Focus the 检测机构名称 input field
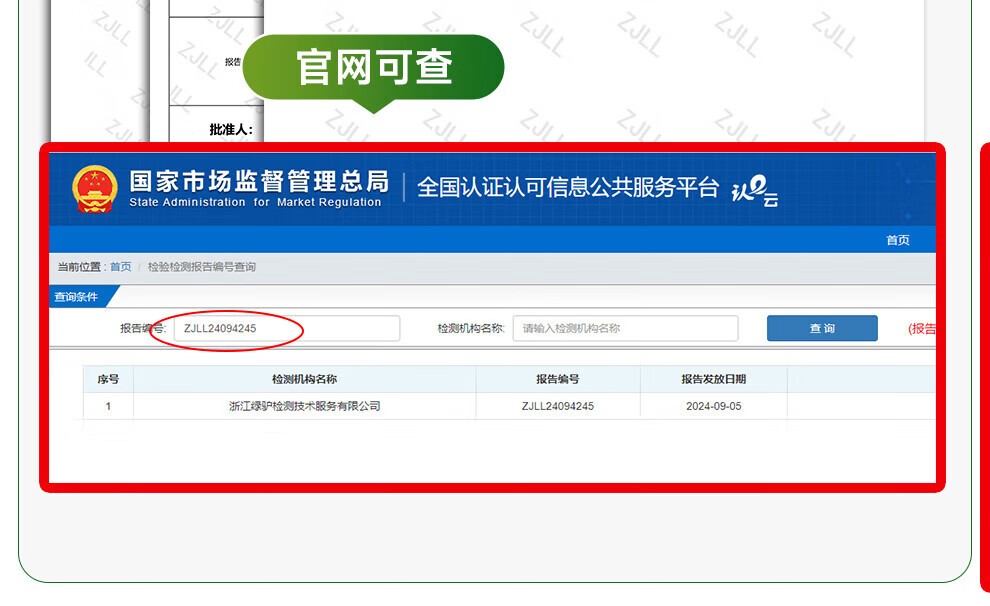 click(625, 328)
